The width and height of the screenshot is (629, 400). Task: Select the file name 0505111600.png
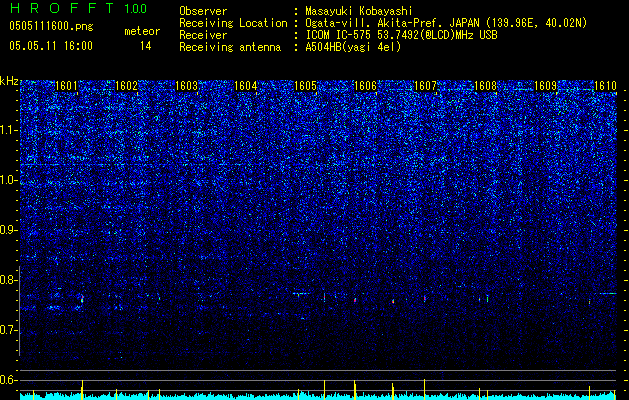pyautogui.click(x=51, y=27)
